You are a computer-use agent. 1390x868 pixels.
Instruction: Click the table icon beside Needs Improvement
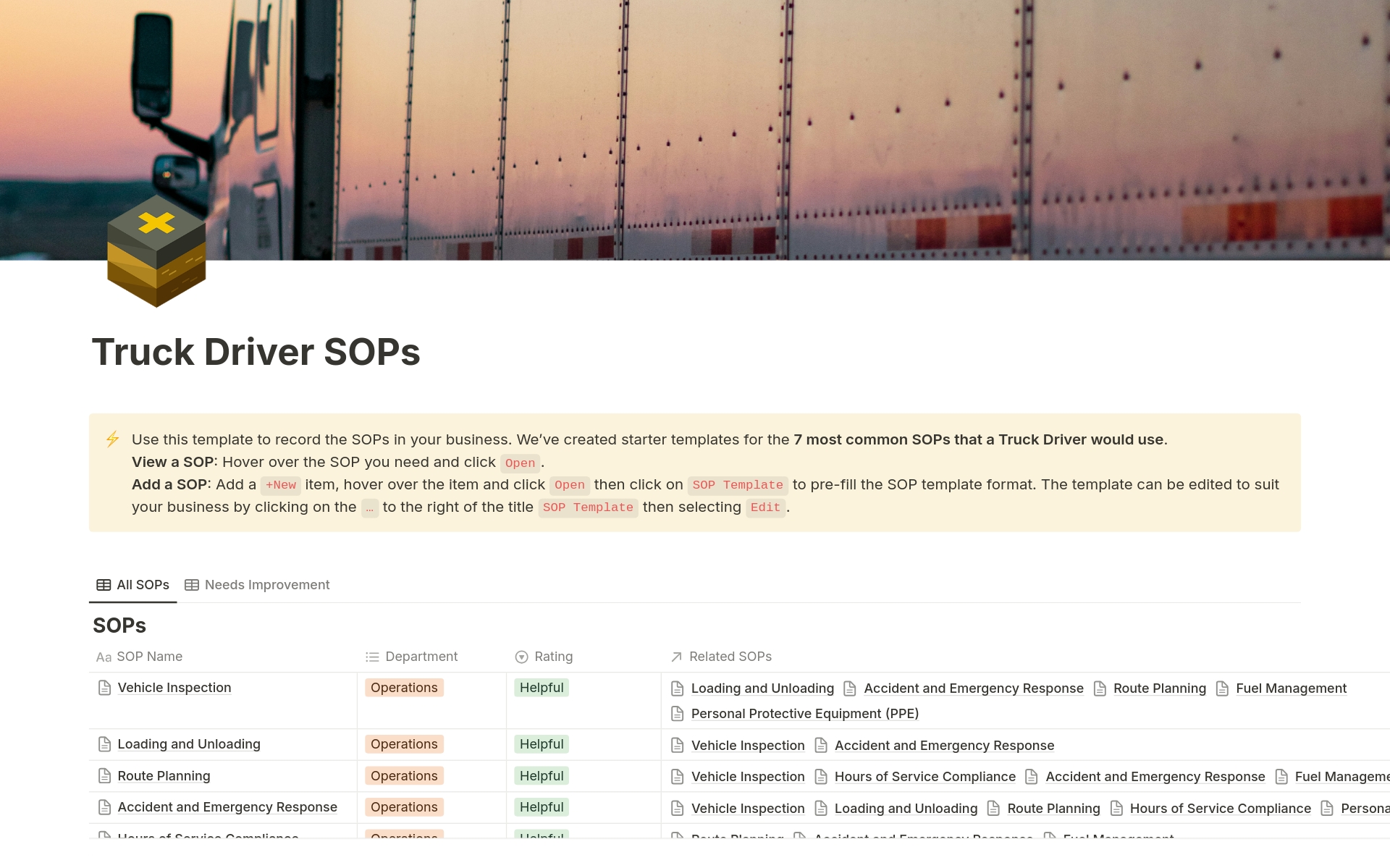pyautogui.click(x=192, y=584)
